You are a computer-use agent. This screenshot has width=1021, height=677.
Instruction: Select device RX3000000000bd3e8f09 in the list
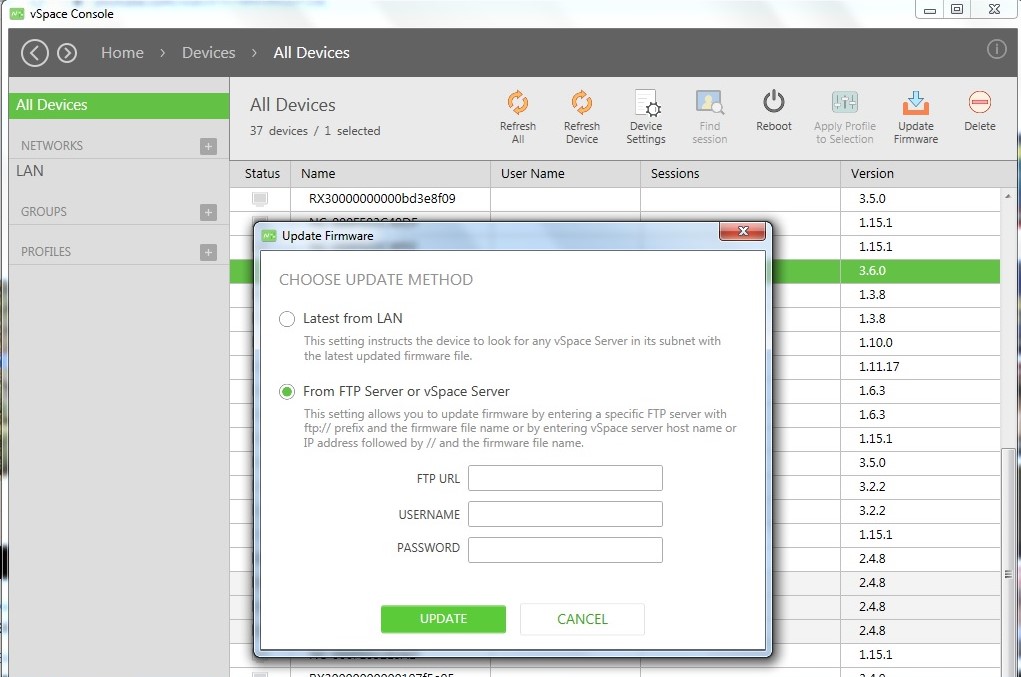coord(382,199)
